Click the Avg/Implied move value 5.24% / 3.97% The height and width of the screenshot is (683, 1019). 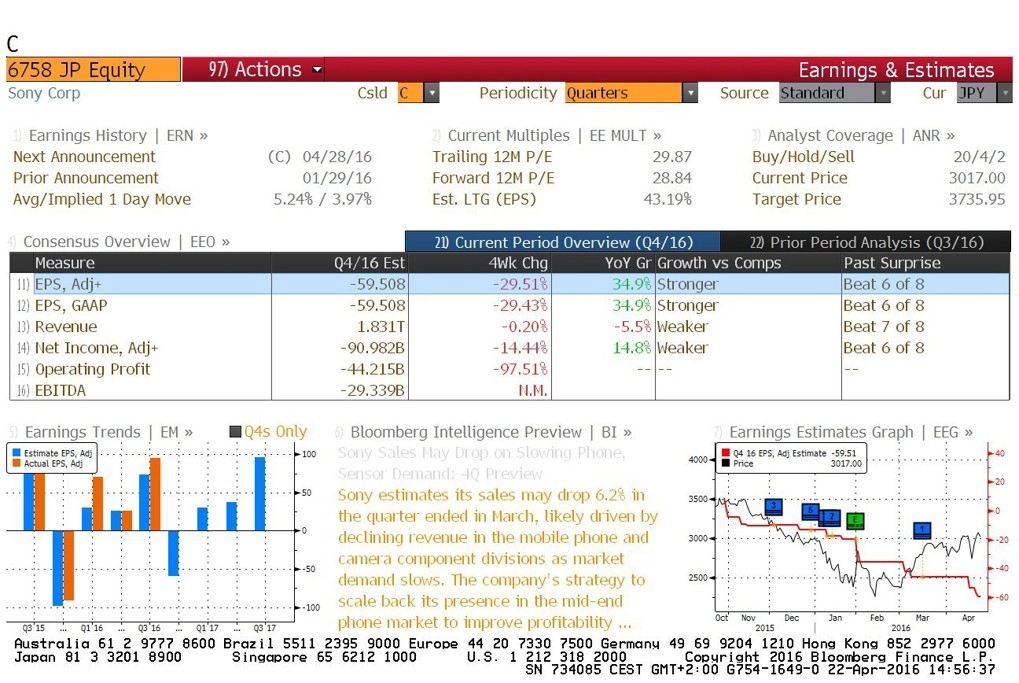322,200
